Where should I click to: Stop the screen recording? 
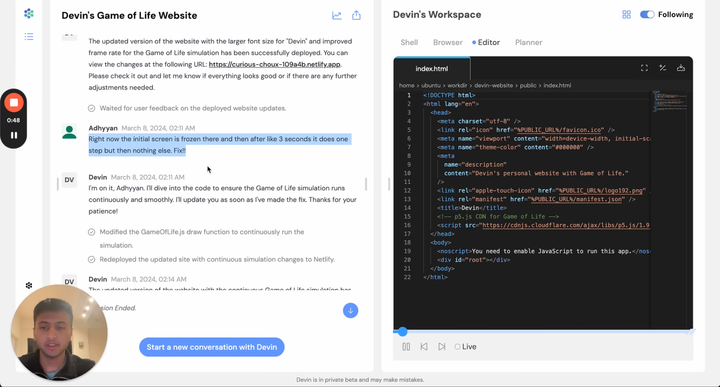click(x=14, y=102)
